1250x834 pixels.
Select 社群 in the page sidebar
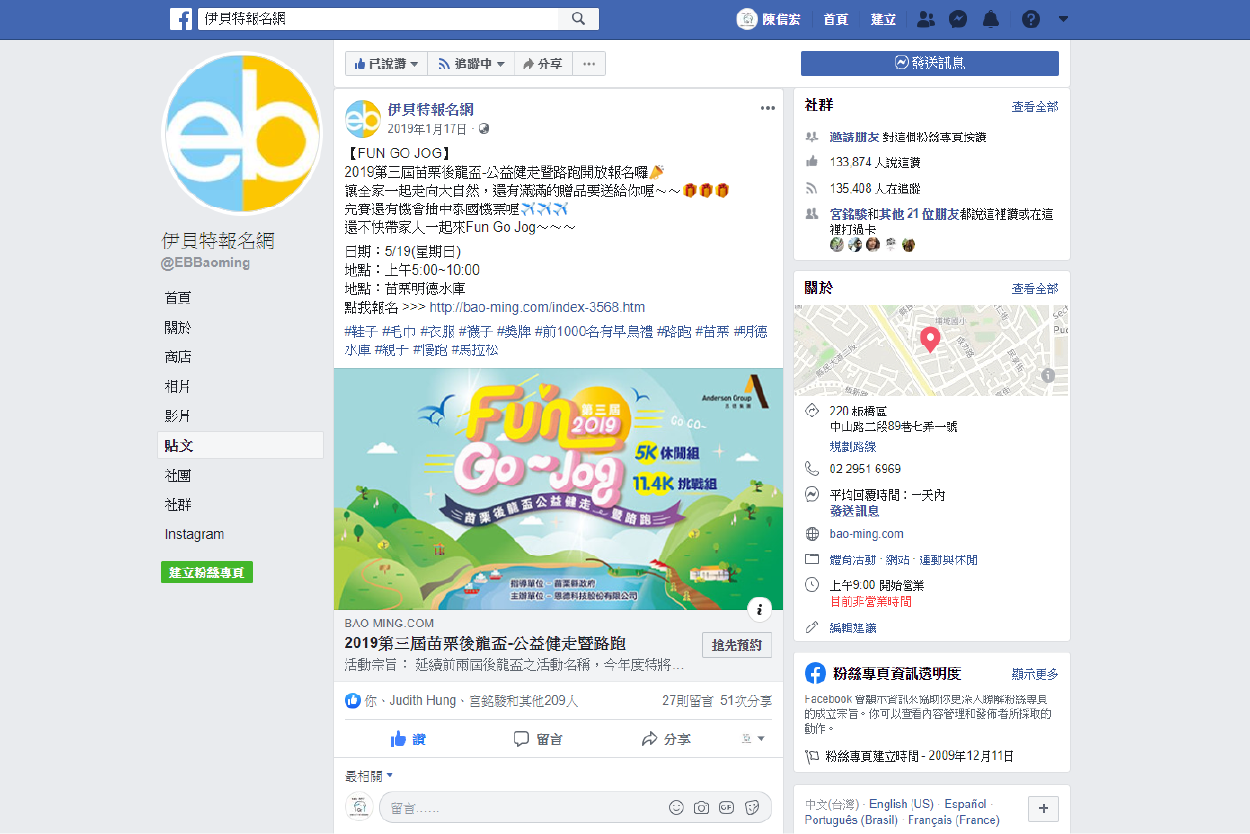tap(178, 504)
